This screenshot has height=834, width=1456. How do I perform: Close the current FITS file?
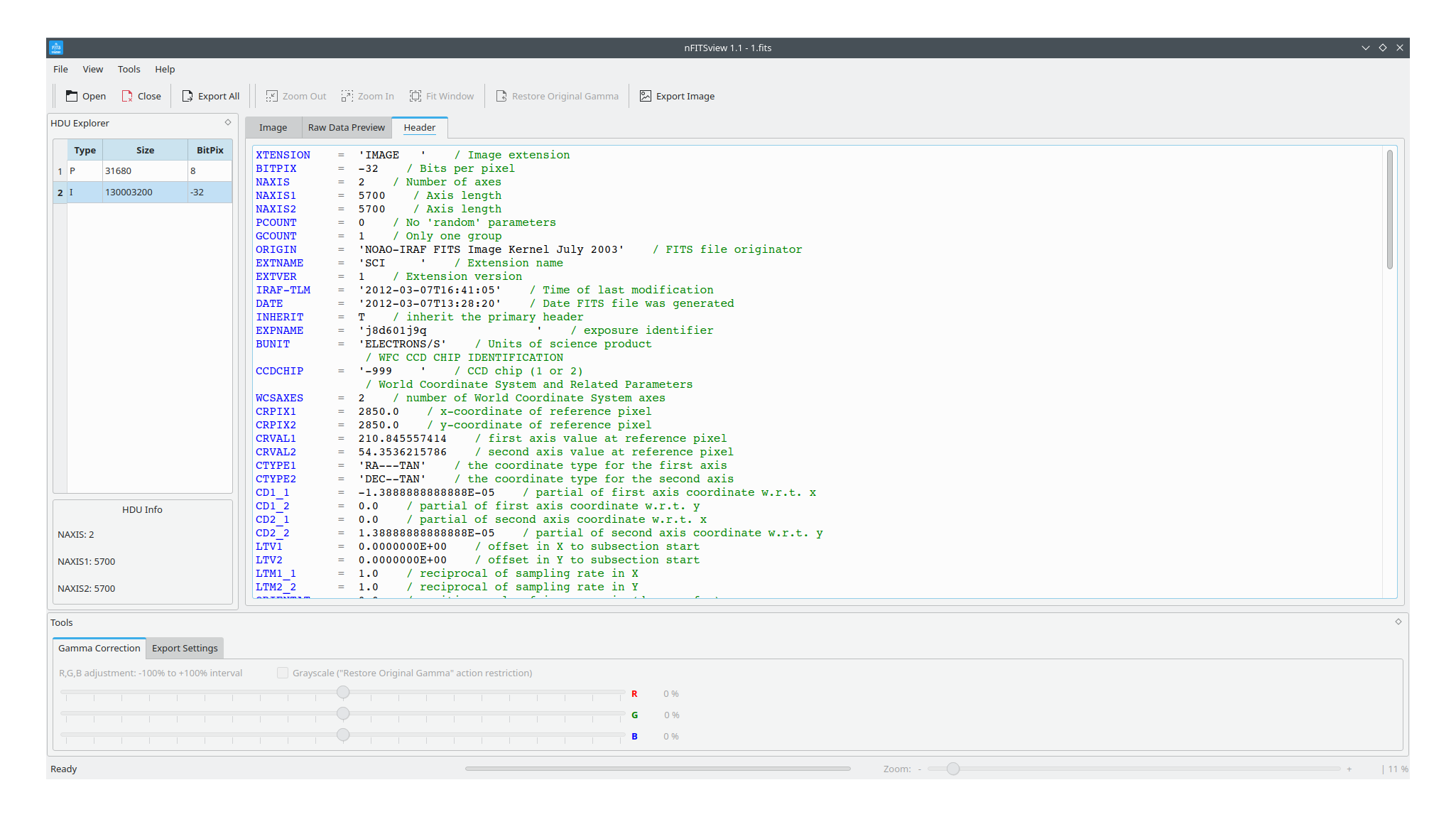pyautogui.click(x=141, y=96)
